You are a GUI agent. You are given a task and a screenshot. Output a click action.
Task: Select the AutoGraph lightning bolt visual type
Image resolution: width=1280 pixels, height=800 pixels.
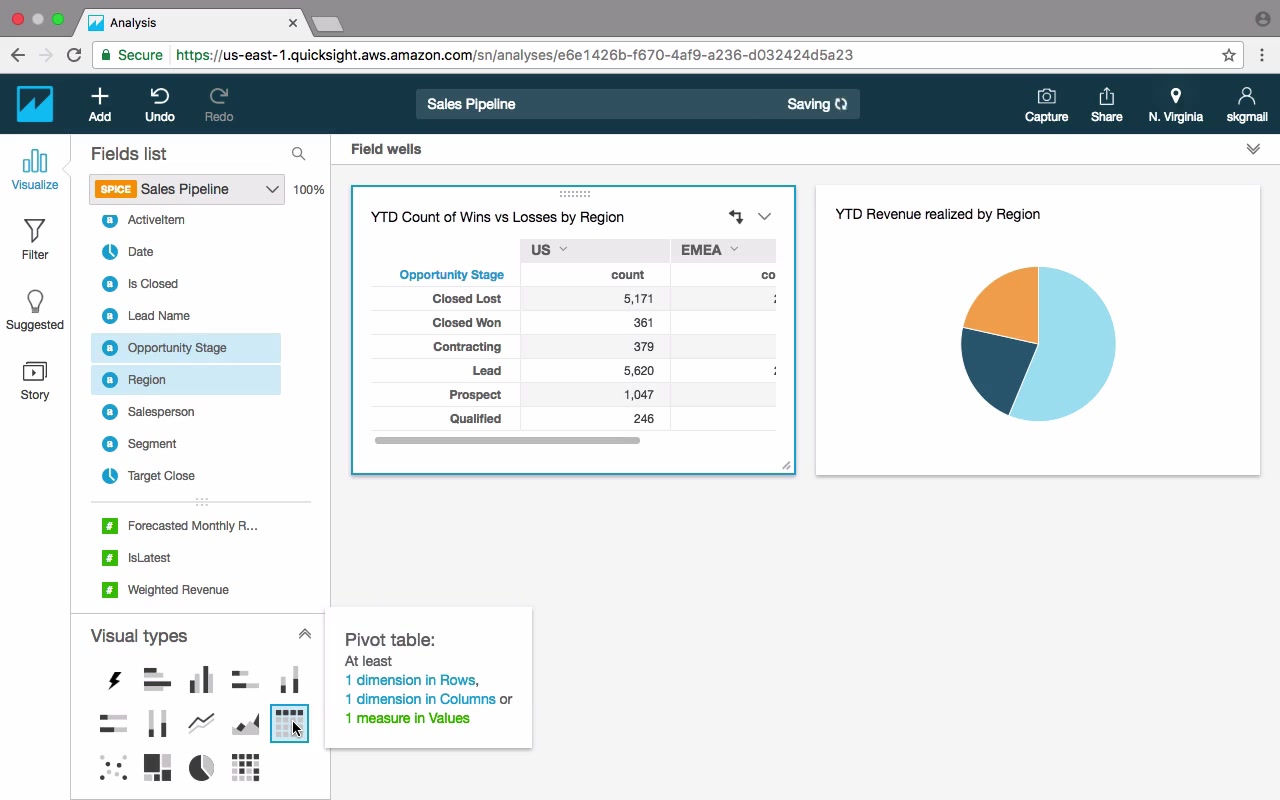coord(114,680)
